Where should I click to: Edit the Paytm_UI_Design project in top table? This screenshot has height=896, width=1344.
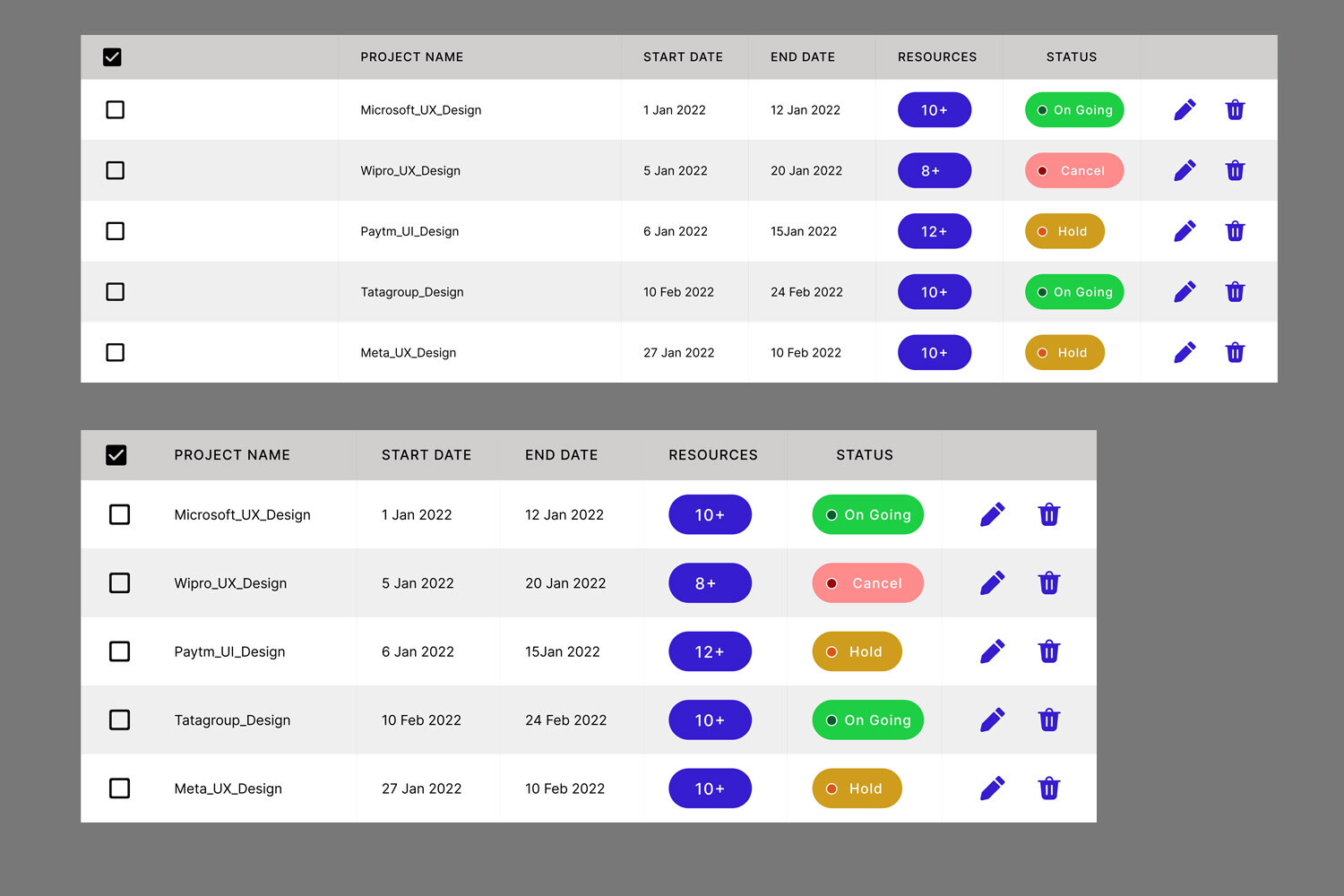pos(1185,230)
